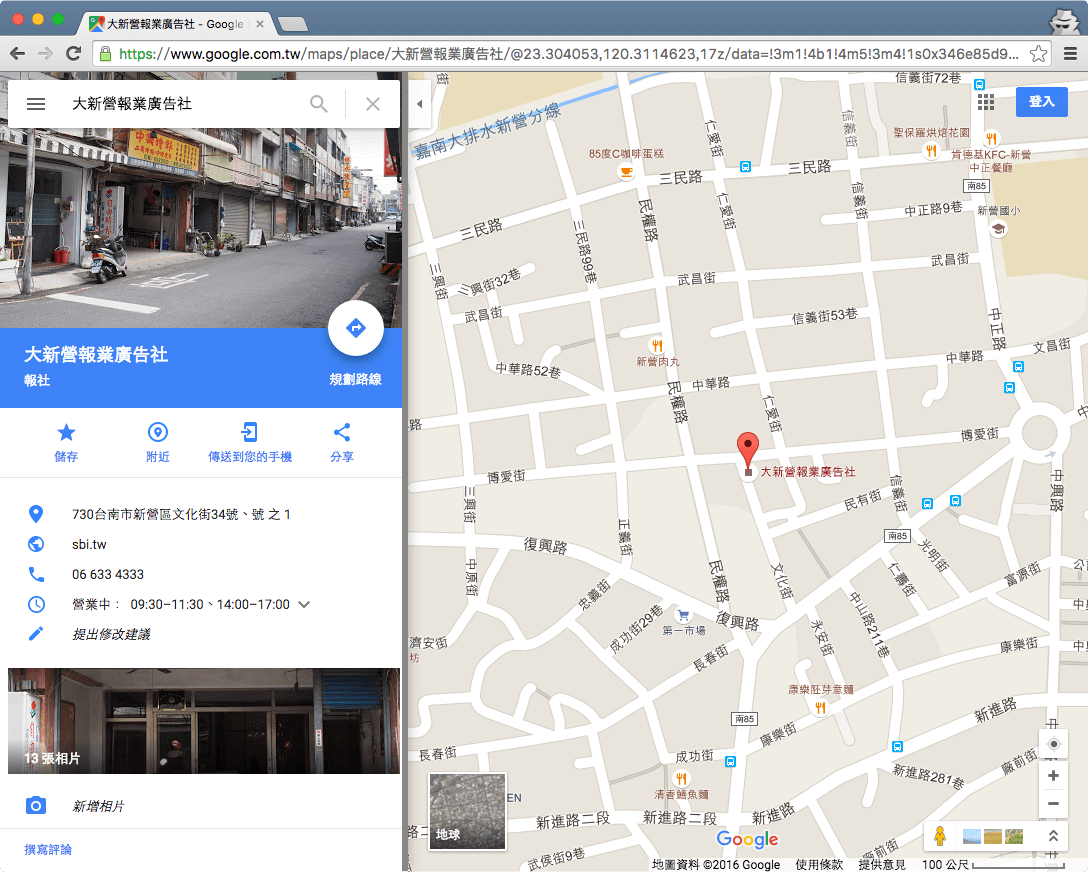1088x872 pixels.
Task: Click the search magnifier icon
Action: pos(318,103)
